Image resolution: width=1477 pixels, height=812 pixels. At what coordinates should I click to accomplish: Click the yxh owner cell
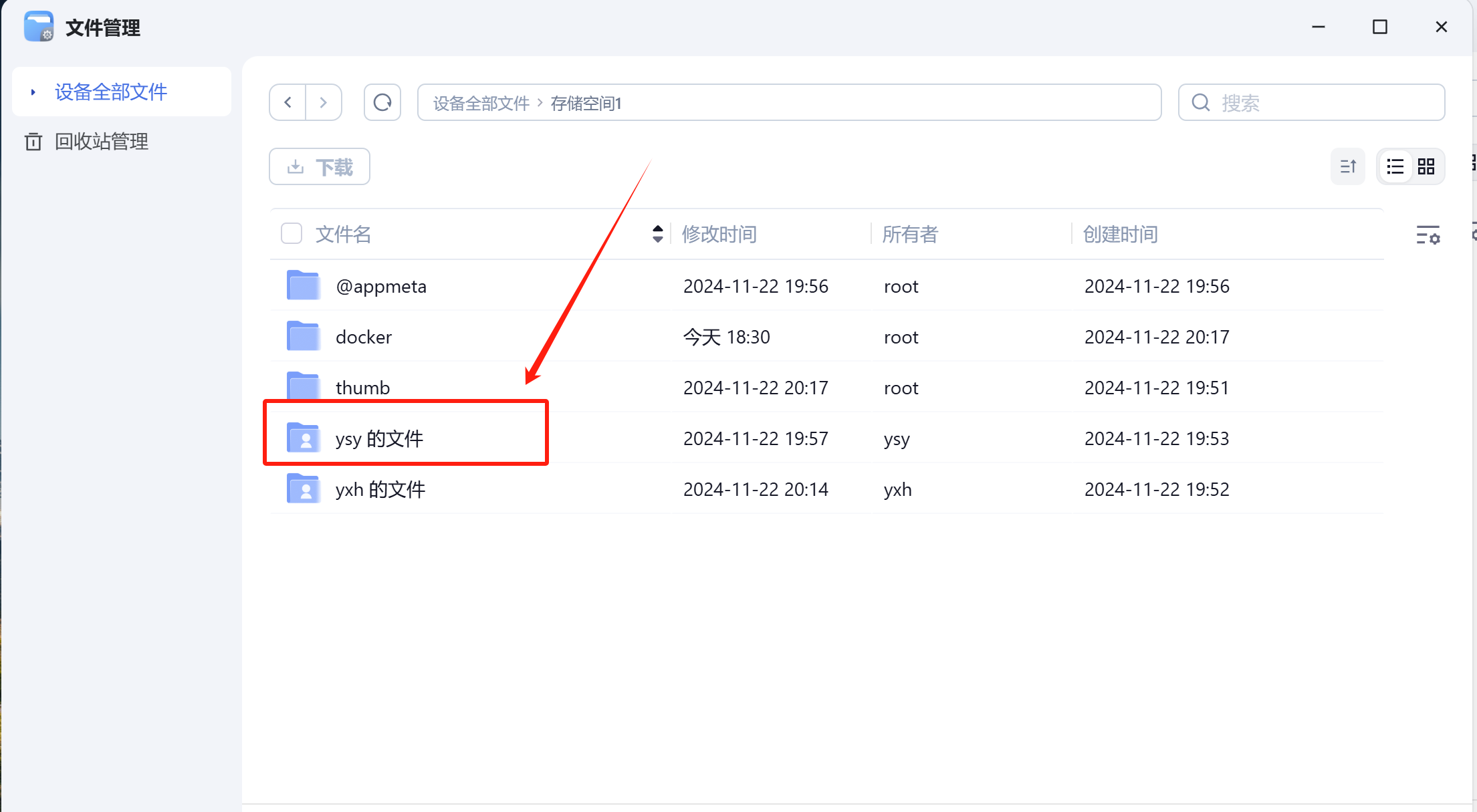tap(898, 489)
